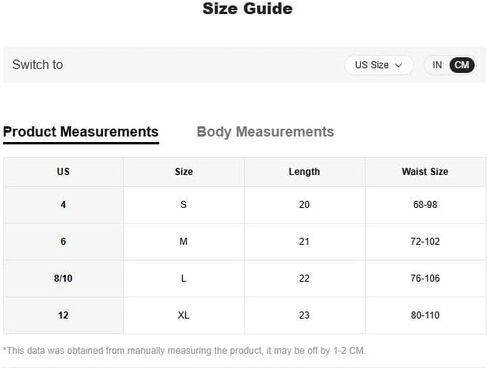This screenshot has height=368, width=488.
Task: Click the Waist Size column header
Action: coord(425,172)
